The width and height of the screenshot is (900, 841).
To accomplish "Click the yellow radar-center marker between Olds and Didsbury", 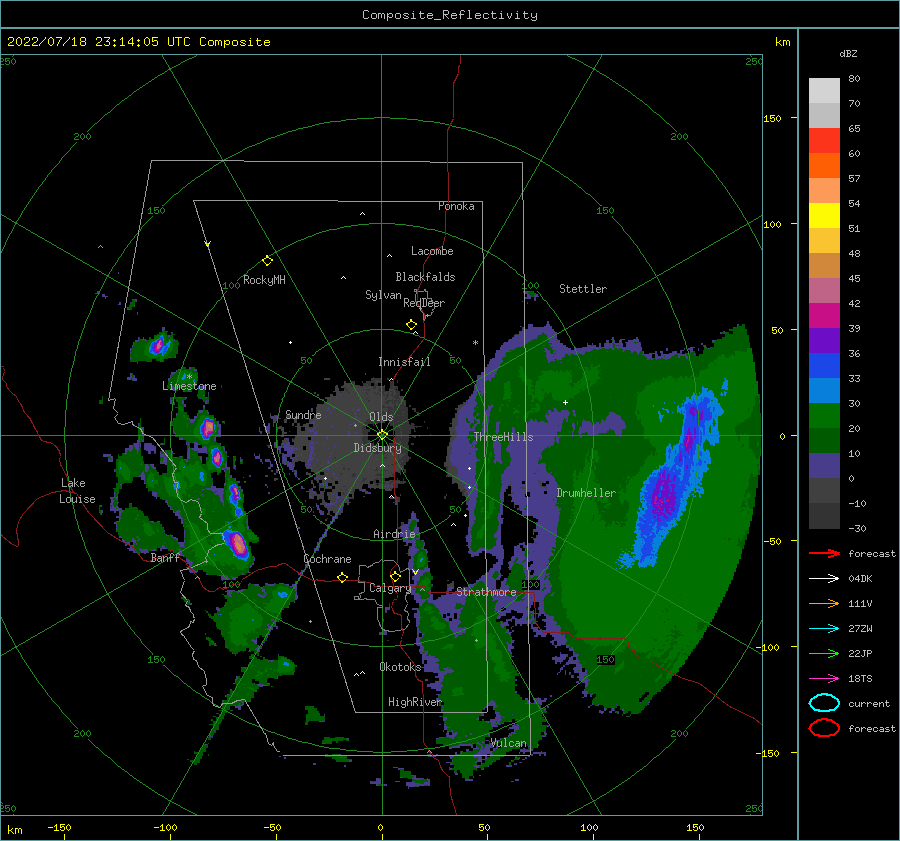I will pos(382,435).
